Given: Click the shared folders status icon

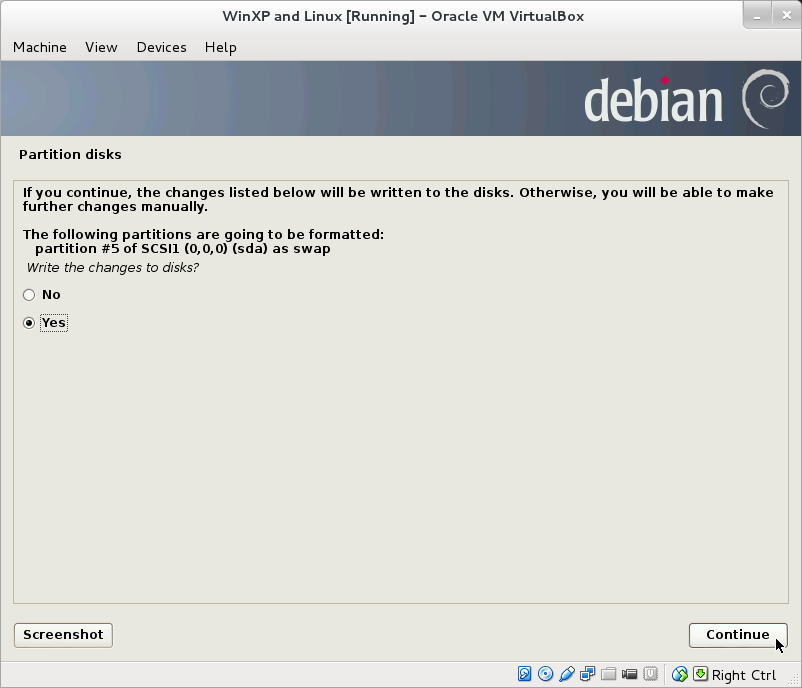Looking at the screenshot, I should pos(609,674).
